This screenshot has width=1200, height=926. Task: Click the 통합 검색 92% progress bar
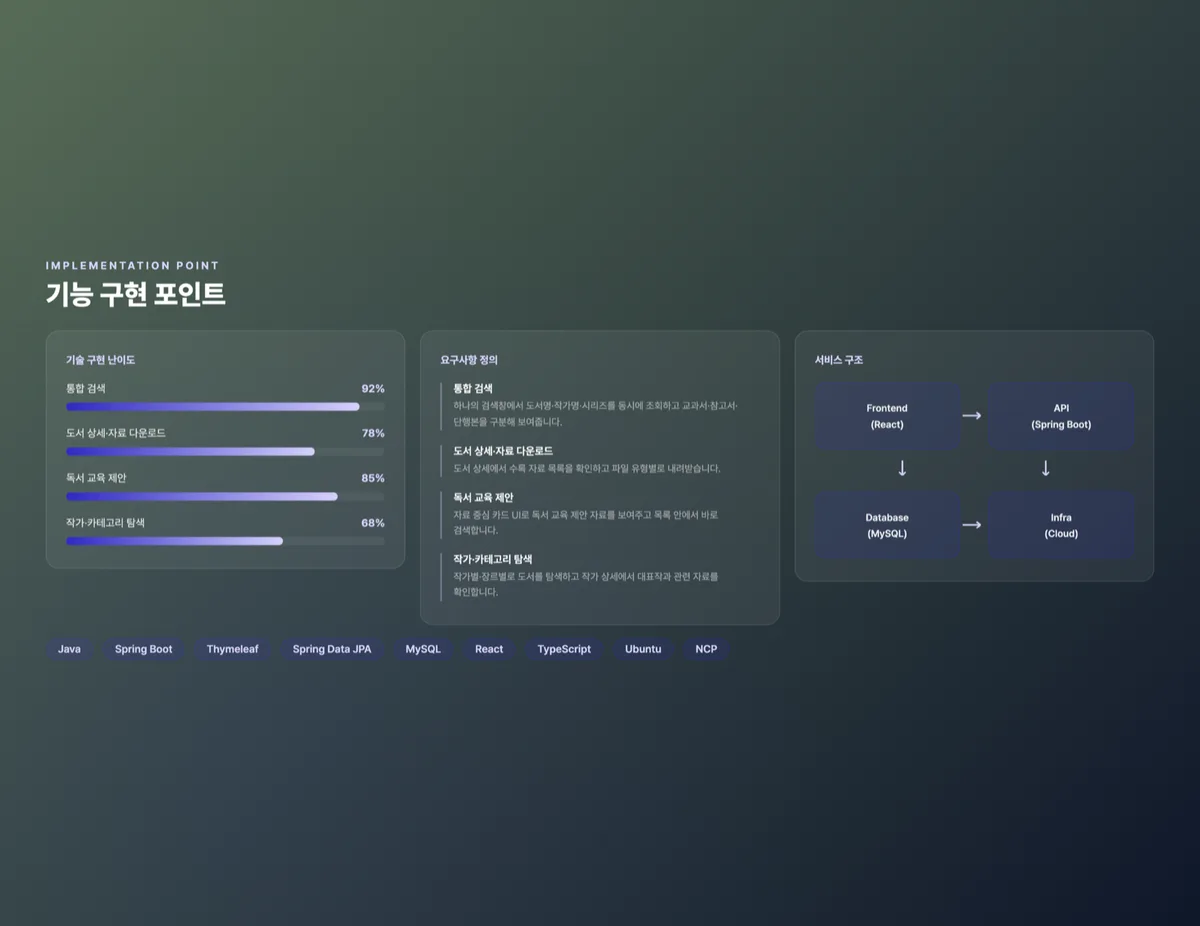click(225, 407)
